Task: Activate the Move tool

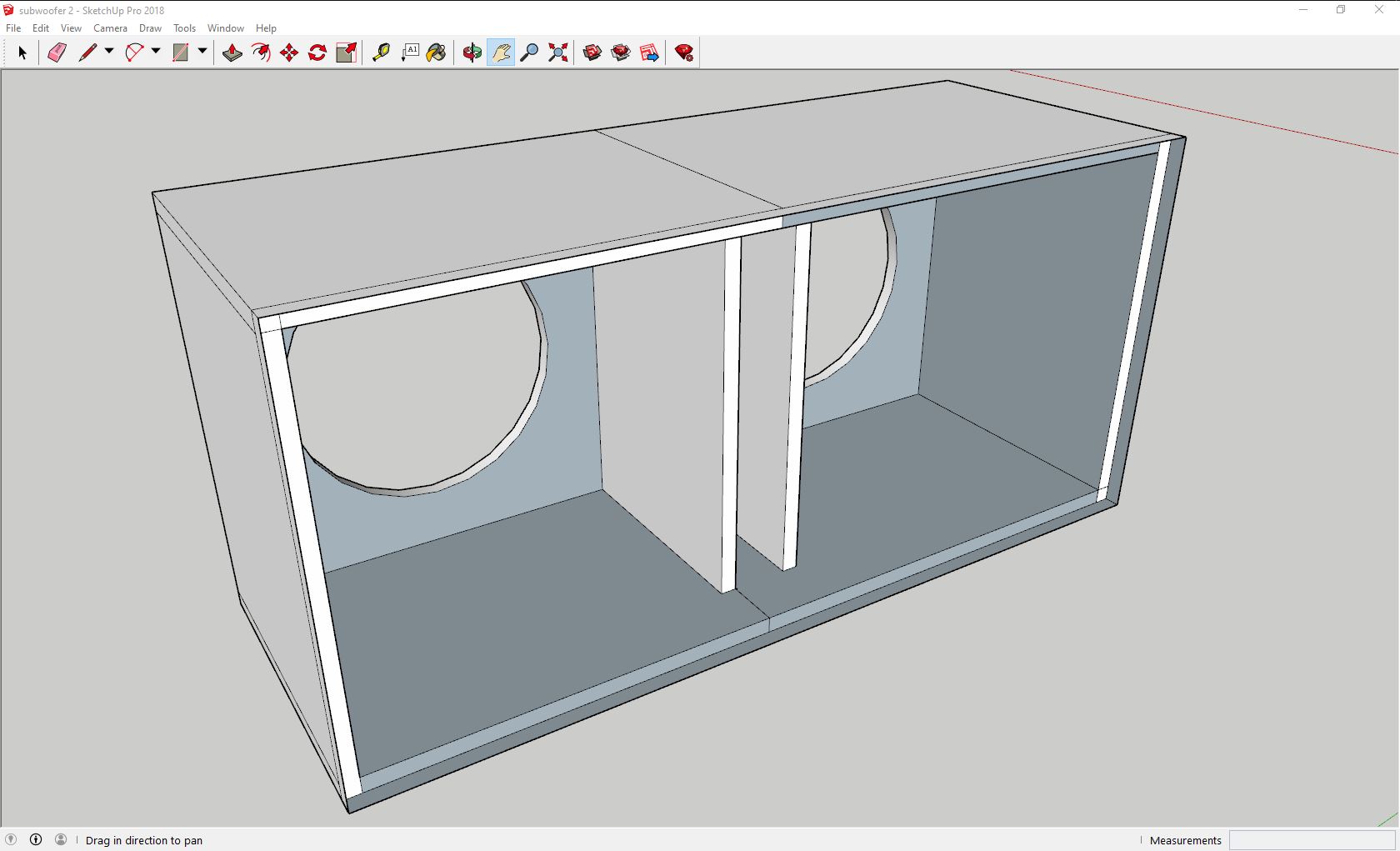Action: tap(289, 53)
